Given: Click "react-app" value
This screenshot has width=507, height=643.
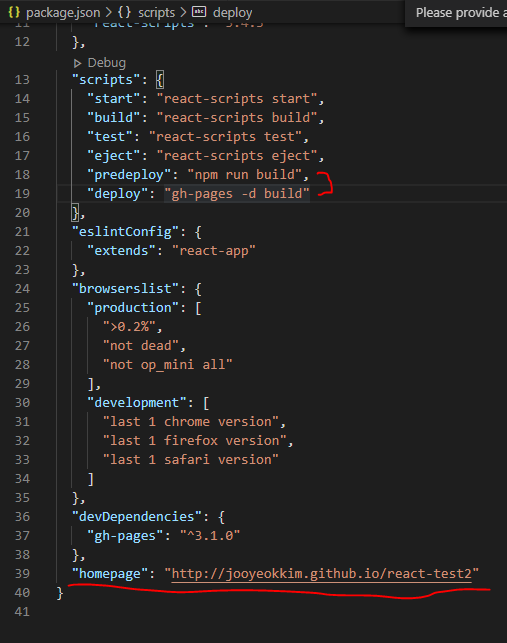Looking at the screenshot, I should coord(214,251).
